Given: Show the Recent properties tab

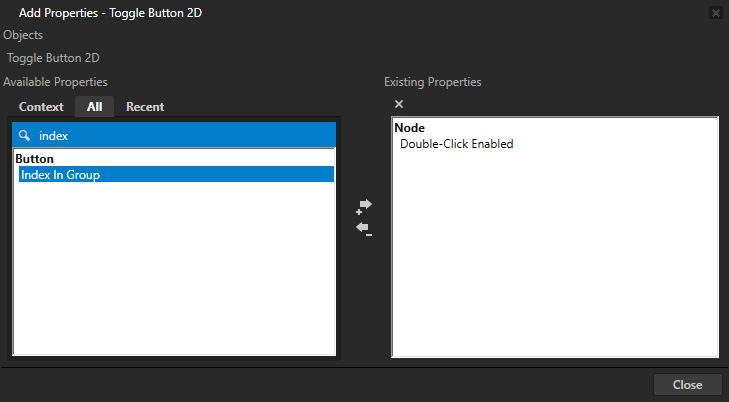Looking at the screenshot, I should 145,107.
